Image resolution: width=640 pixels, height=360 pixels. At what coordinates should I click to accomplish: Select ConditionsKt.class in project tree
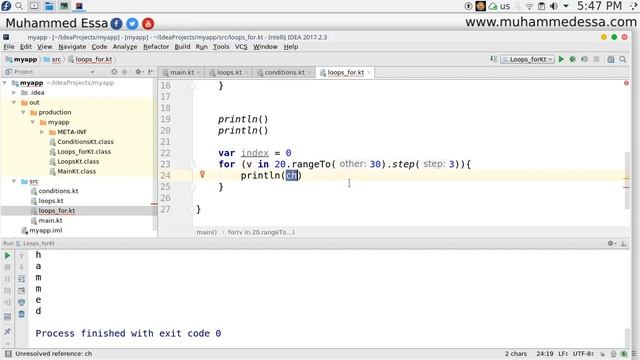(x=85, y=142)
